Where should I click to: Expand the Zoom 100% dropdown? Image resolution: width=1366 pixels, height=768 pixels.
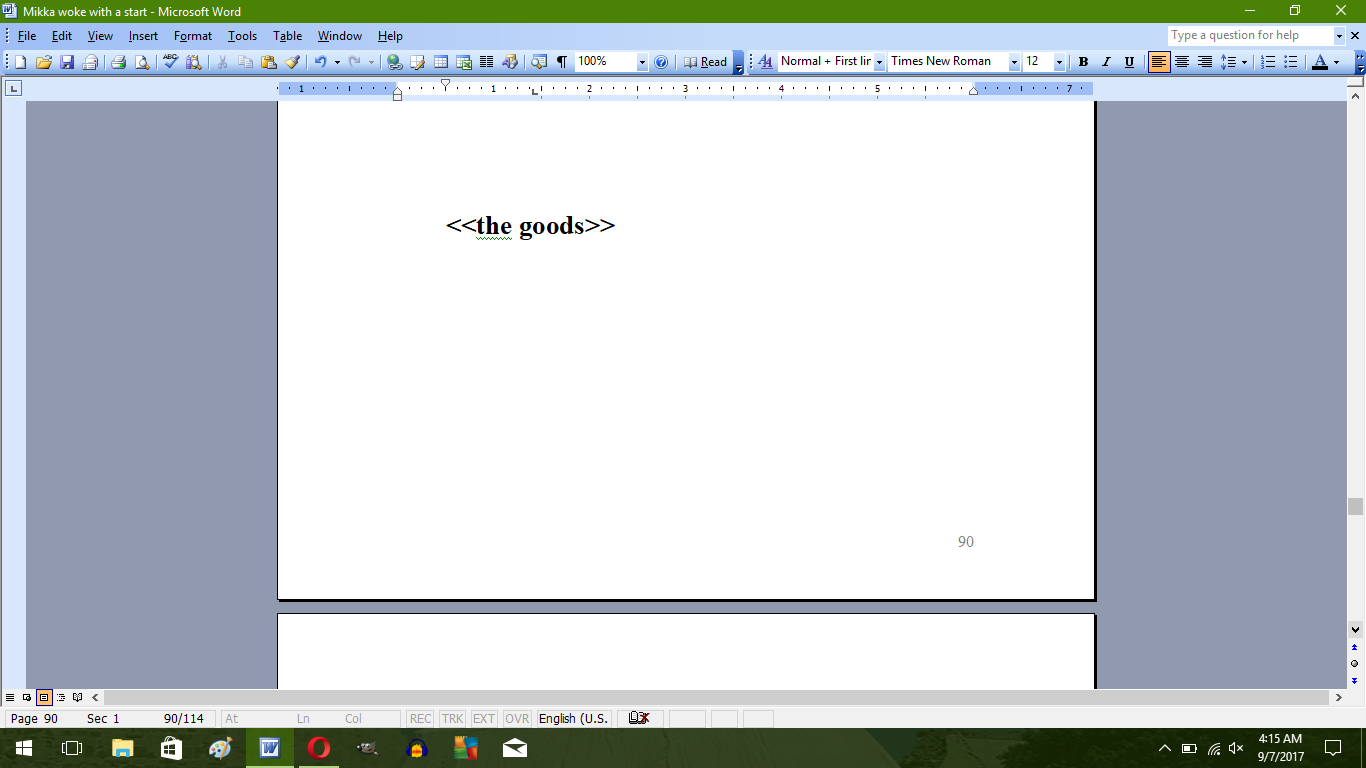[x=642, y=62]
